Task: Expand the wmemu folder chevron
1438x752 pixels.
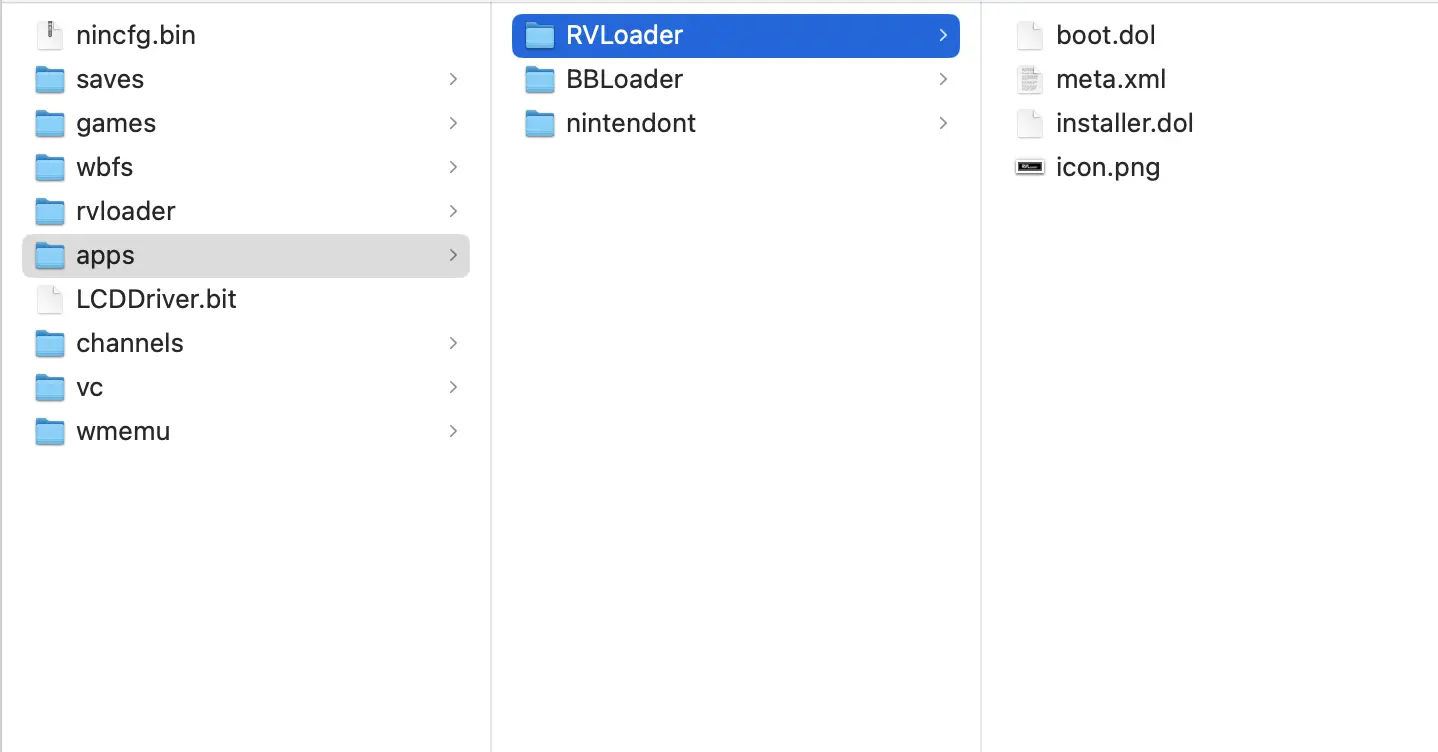Action: coord(453,431)
